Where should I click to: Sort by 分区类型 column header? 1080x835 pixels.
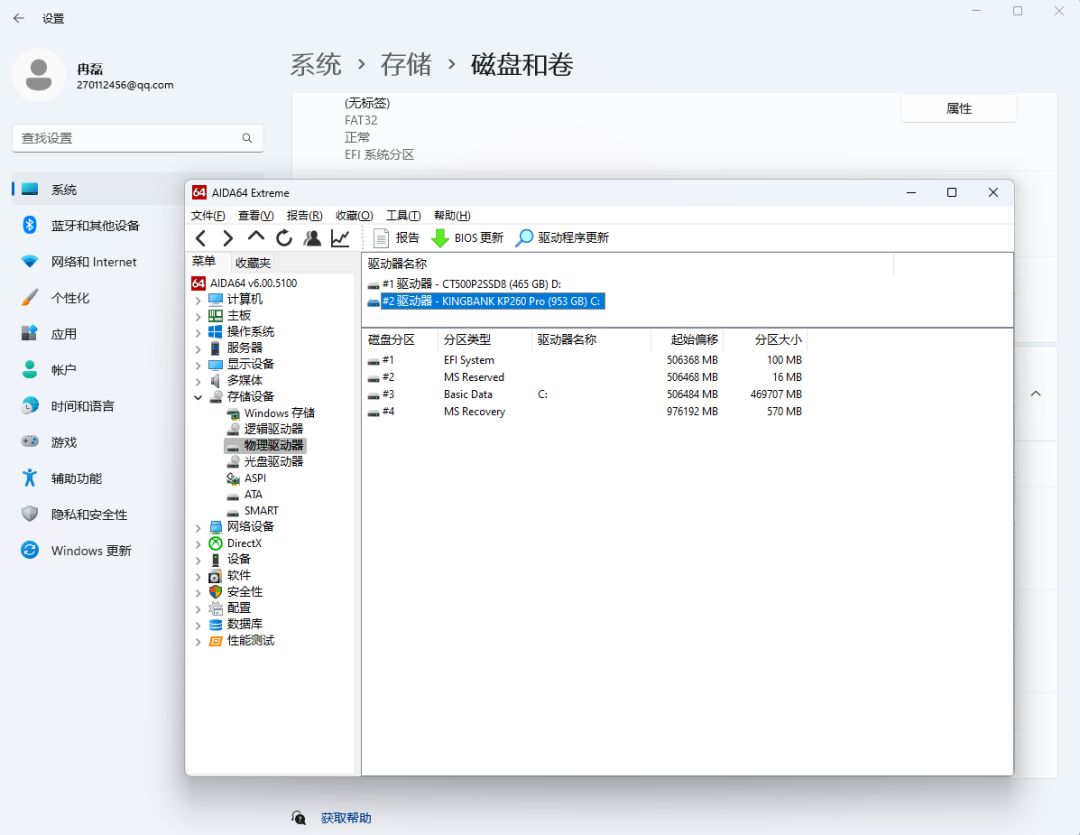485,340
